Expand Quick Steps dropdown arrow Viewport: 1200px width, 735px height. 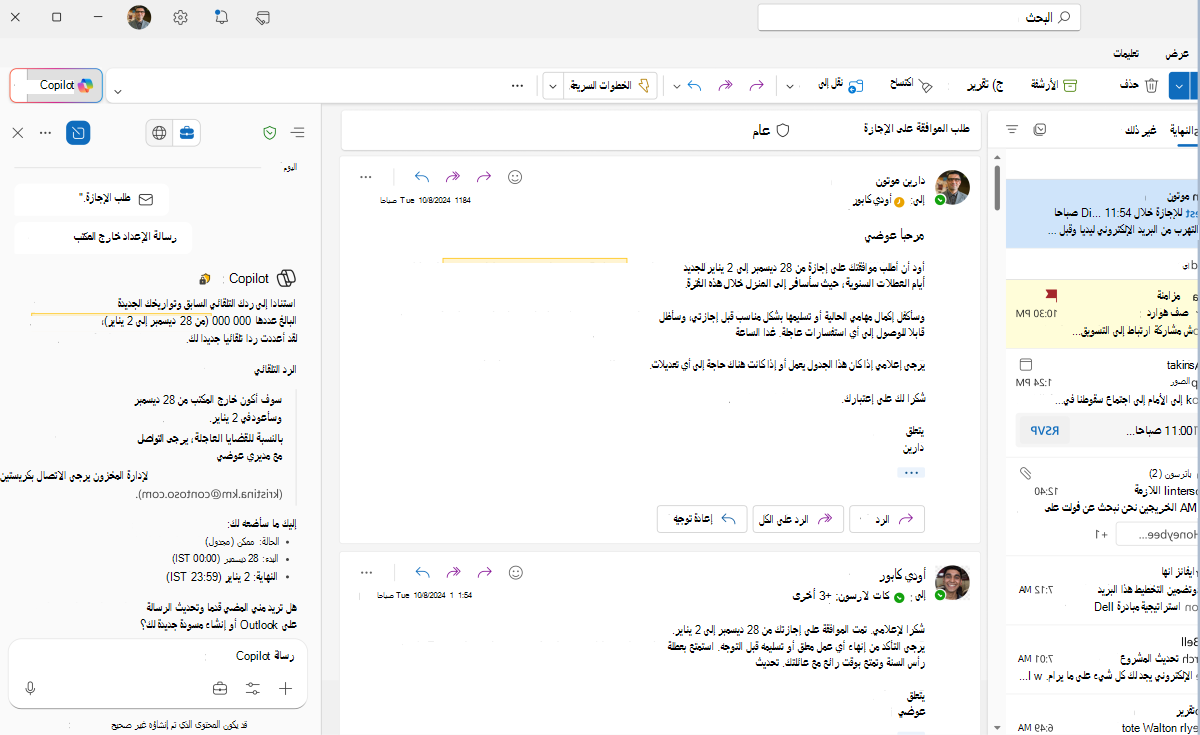click(553, 86)
